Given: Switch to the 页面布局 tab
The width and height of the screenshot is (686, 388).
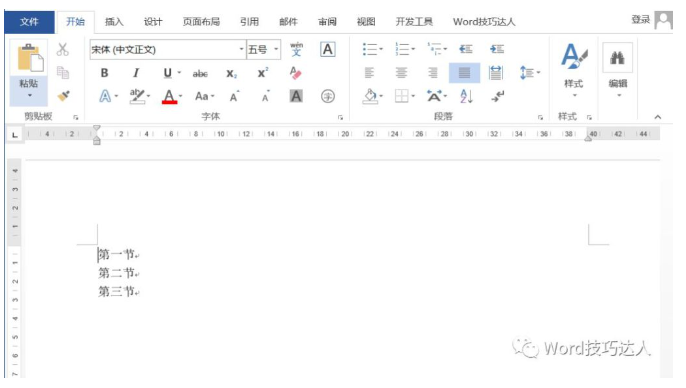Looking at the screenshot, I should click(x=201, y=21).
